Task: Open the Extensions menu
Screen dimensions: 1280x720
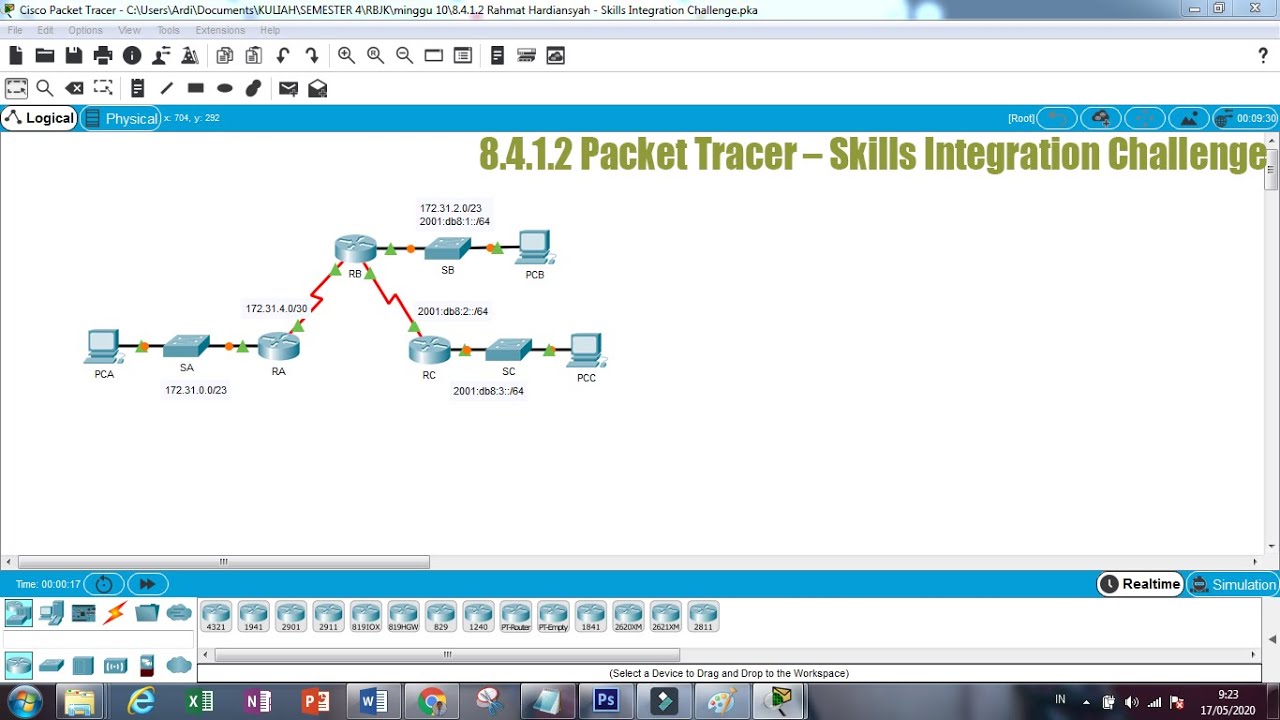Action: click(x=220, y=30)
